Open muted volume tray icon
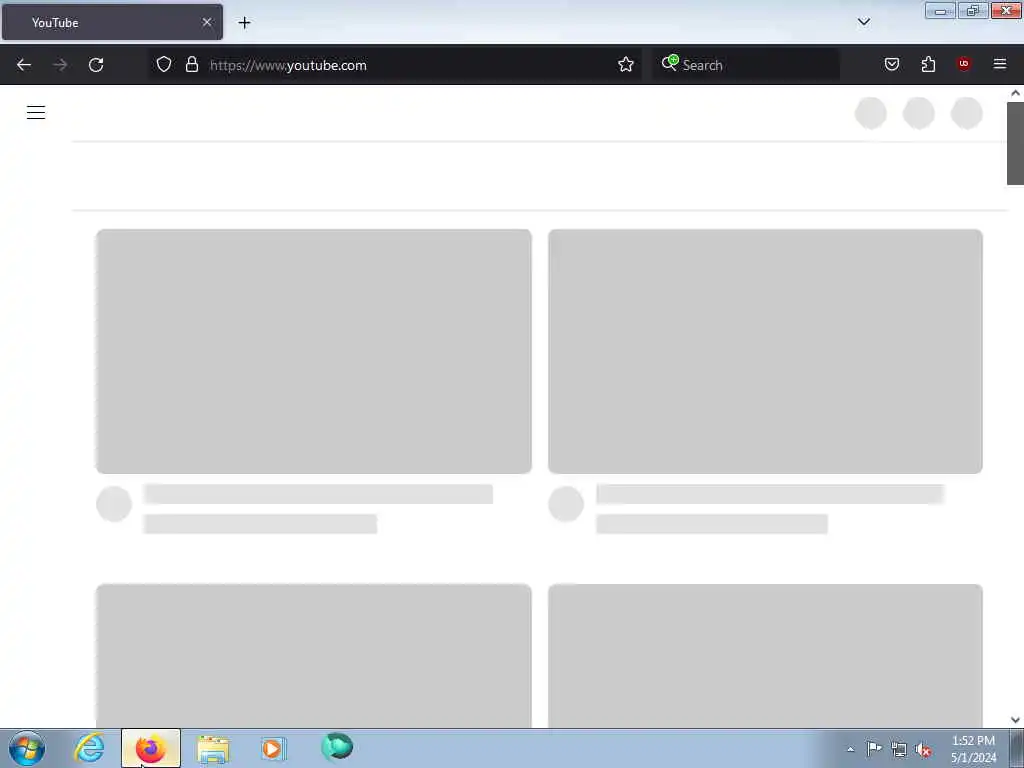Viewport: 1024px width, 768px height. tap(923, 750)
